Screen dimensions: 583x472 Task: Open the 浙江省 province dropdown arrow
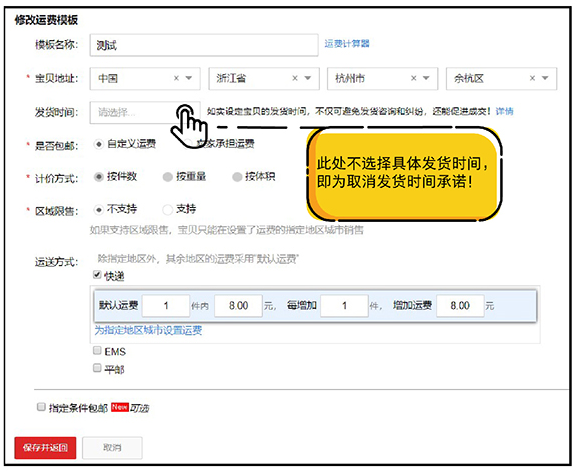(308, 78)
